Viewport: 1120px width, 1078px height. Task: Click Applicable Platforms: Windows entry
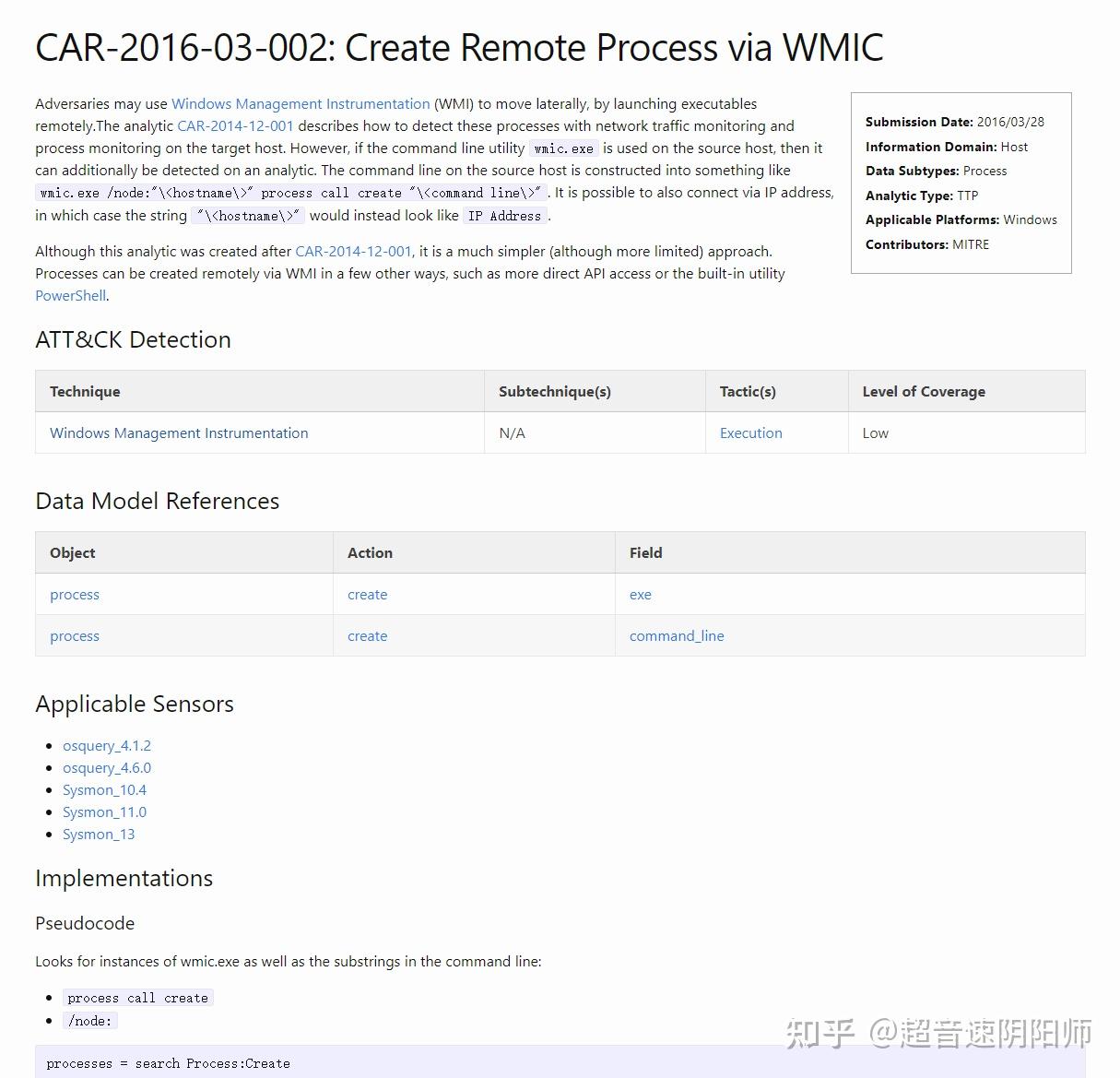click(x=961, y=219)
